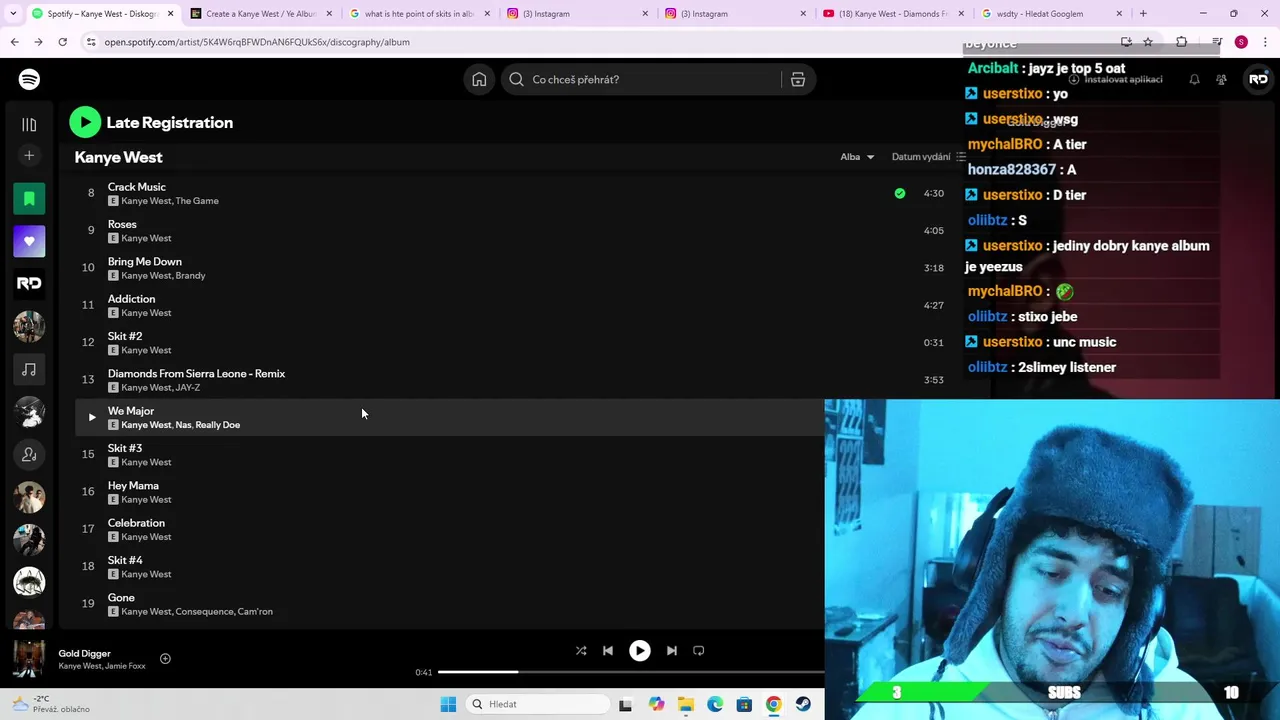Play the We Major track
This screenshot has height=720, width=1280.
coord(91,417)
